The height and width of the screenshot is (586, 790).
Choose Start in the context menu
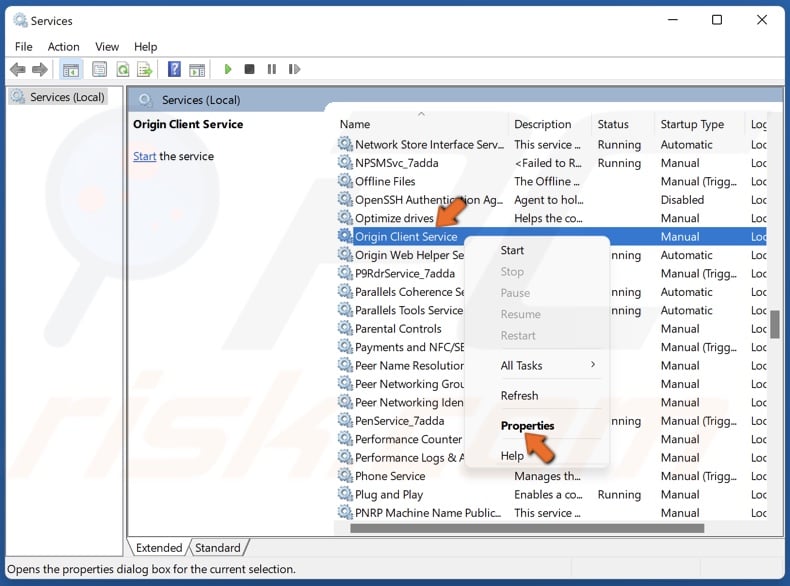point(537,250)
